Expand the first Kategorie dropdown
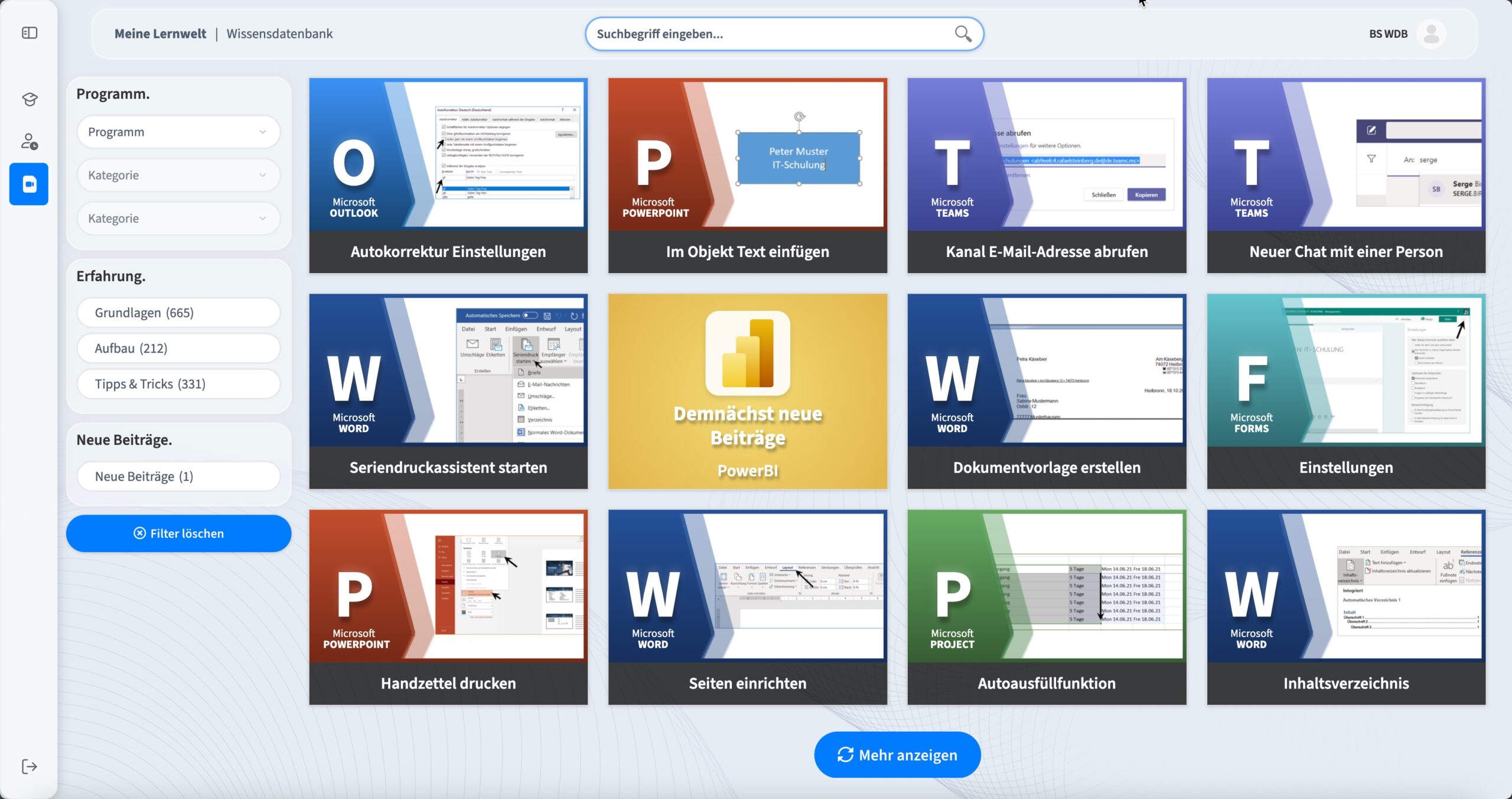Image resolution: width=1512 pixels, height=799 pixels. [x=178, y=175]
